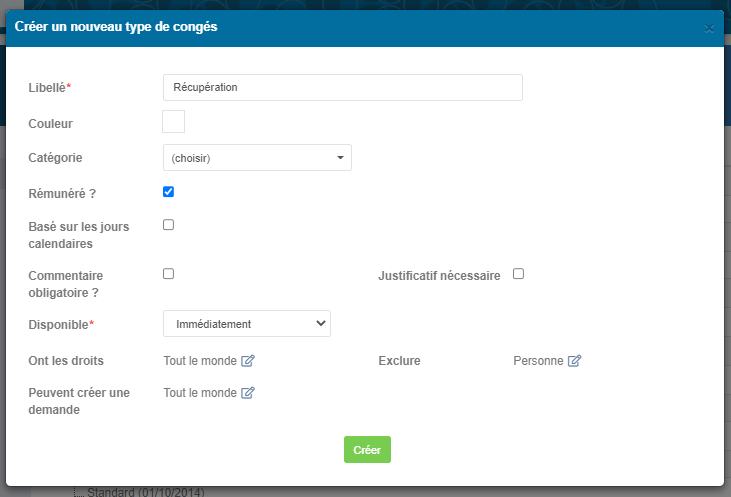Screen dimensions: 731x497
Task: Click the edit icon next to Personne
Action: [574, 360]
